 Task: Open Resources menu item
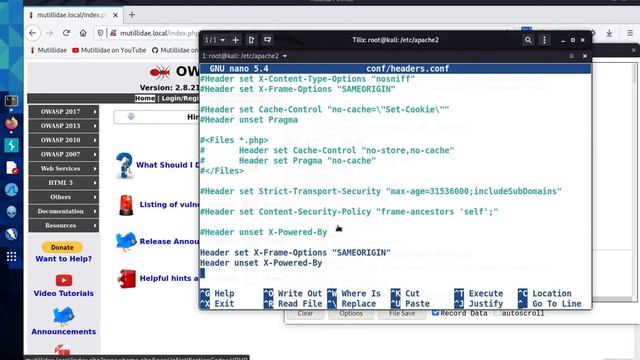coord(64,225)
